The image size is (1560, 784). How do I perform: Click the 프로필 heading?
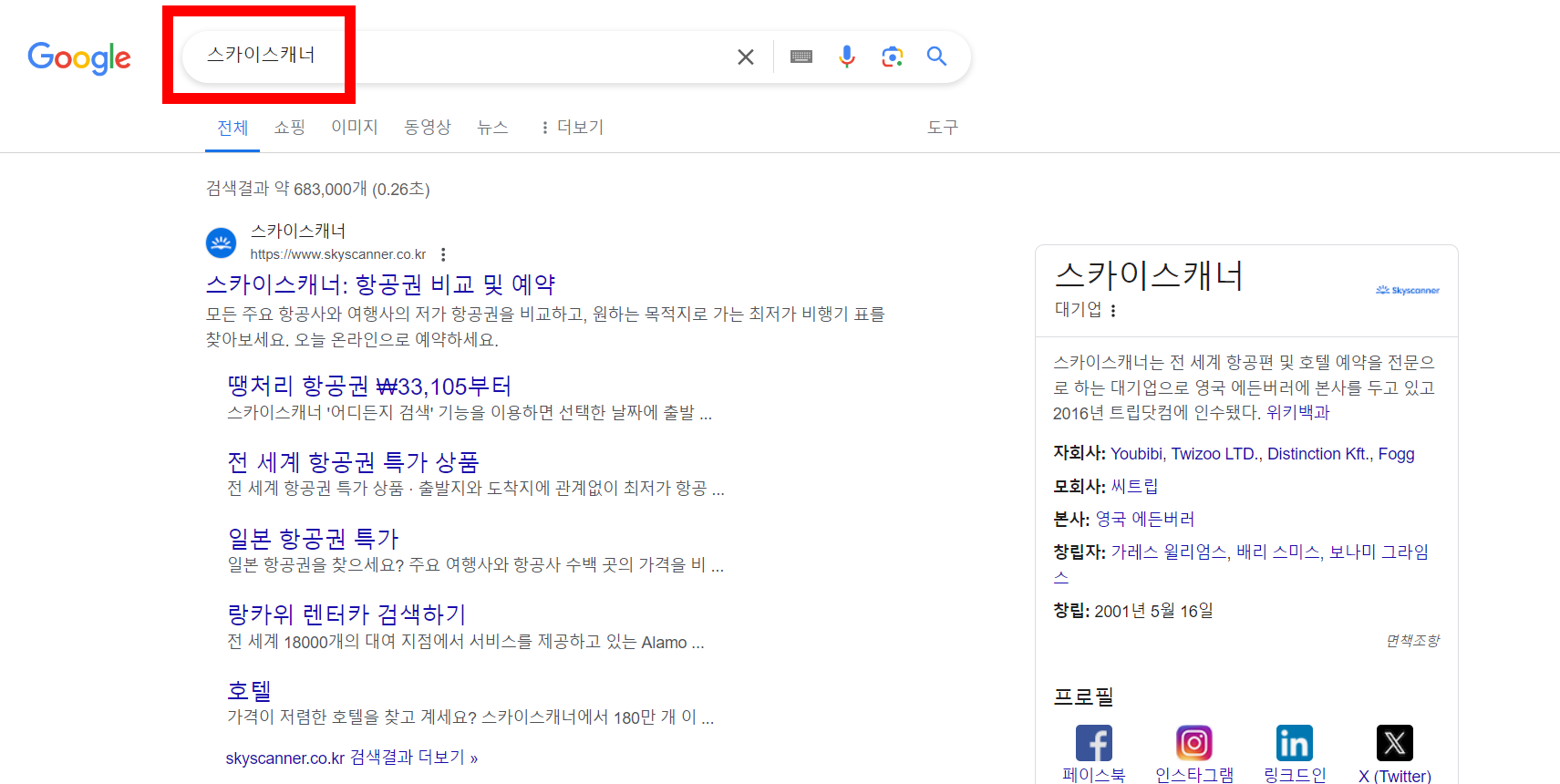point(1084,697)
